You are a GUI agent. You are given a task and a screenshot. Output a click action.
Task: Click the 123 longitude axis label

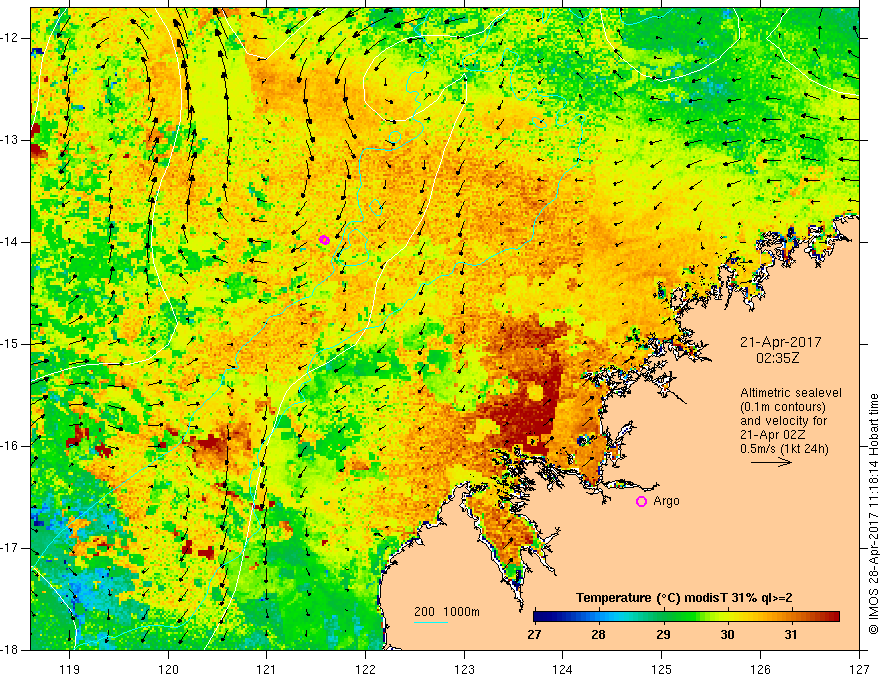(x=464, y=669)
